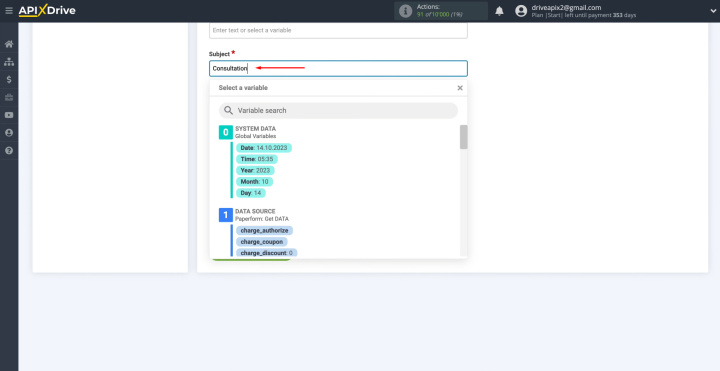720x371 pixels.
Task: Open the user profile sidebar icon
Action: (9, 133)
